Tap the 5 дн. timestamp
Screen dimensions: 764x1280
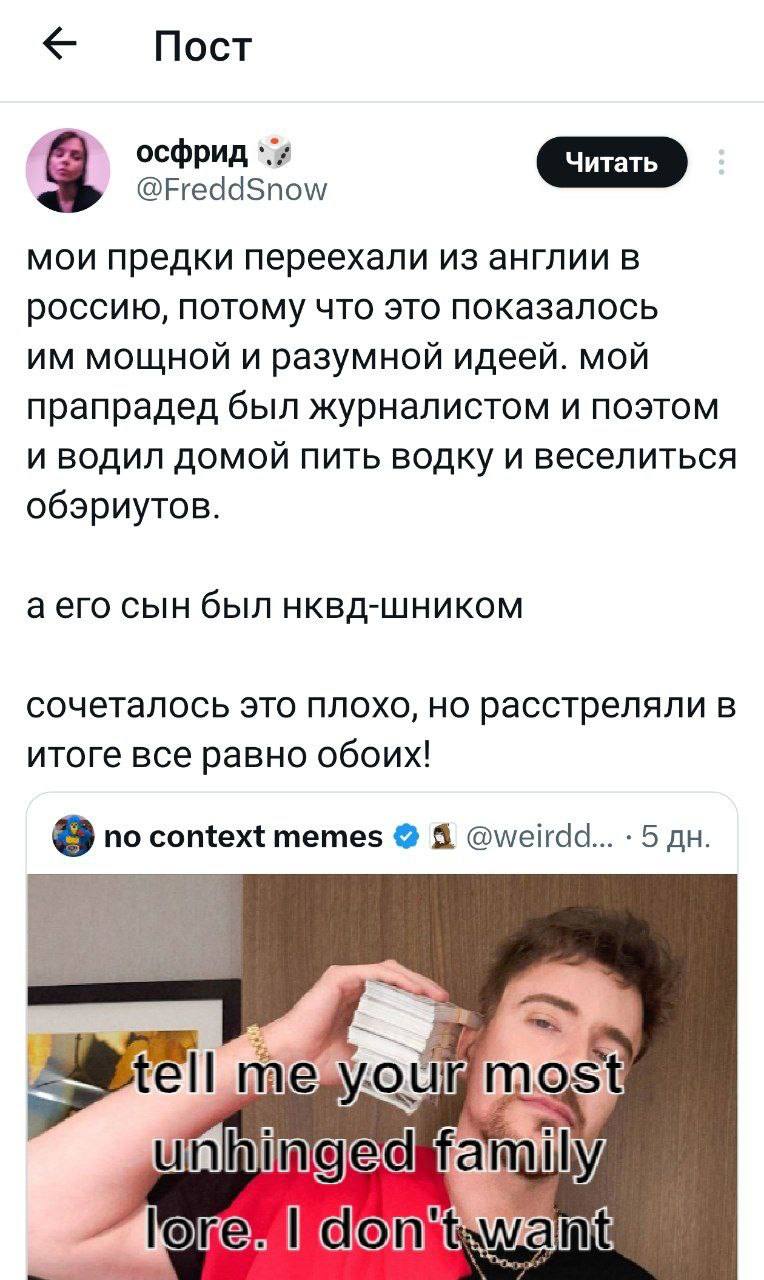click(x=680, y=835)
